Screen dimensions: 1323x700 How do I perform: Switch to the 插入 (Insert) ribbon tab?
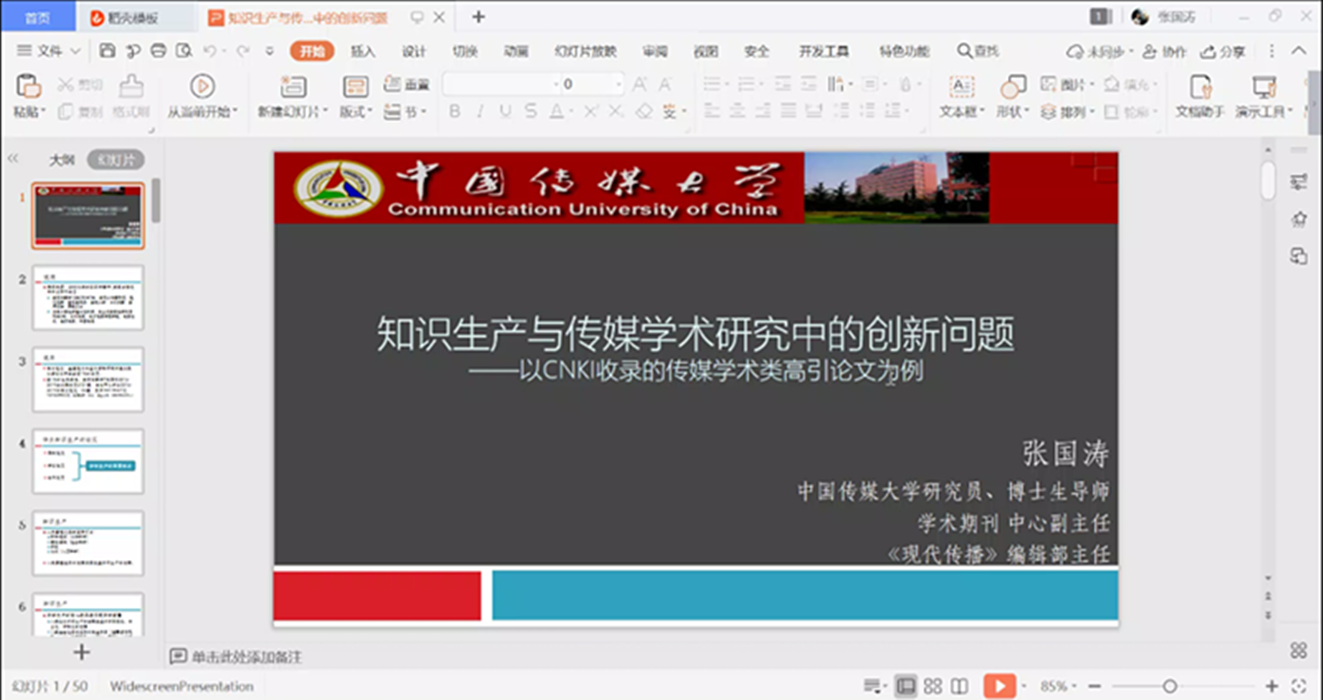[362, 51]
